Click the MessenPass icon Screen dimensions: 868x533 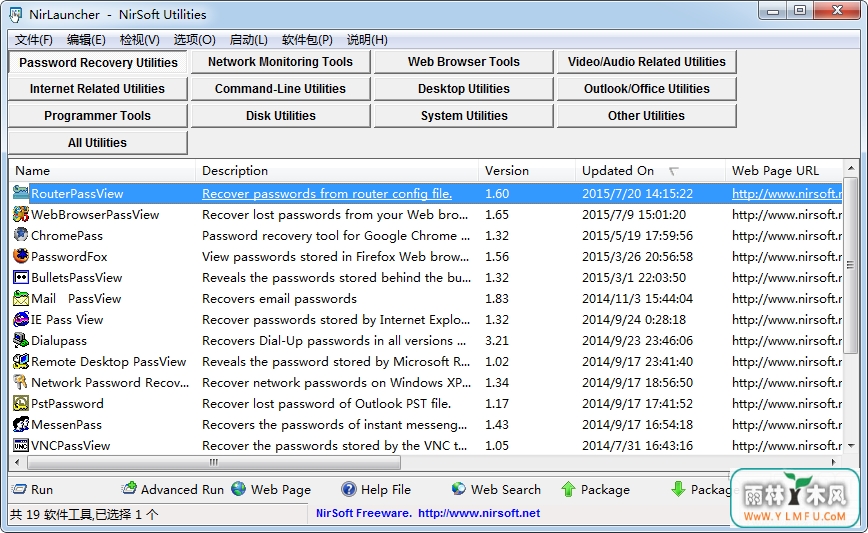pyautogui.click(x=21, y=425)
